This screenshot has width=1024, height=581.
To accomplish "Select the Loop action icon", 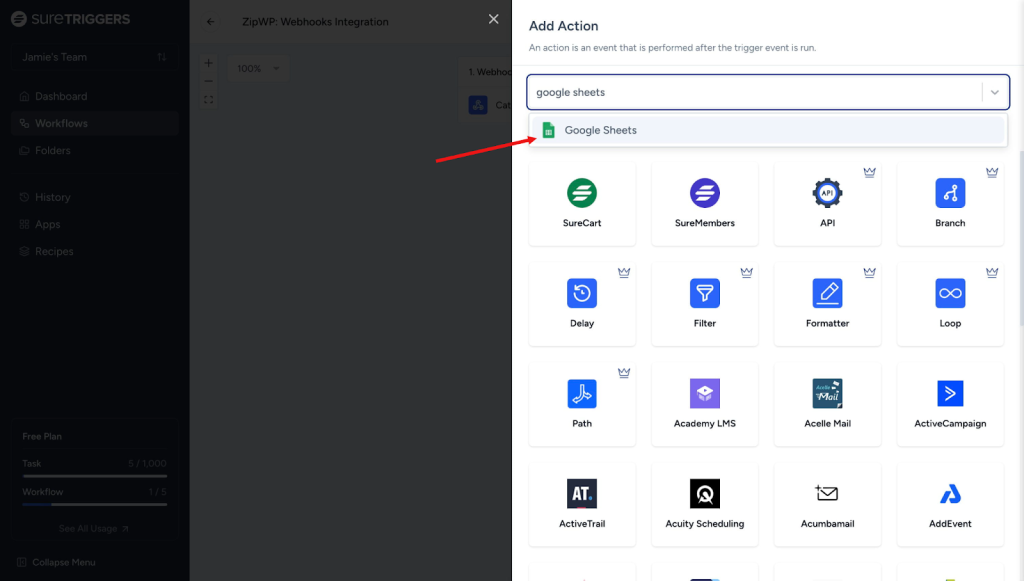I will click(950, 293).
